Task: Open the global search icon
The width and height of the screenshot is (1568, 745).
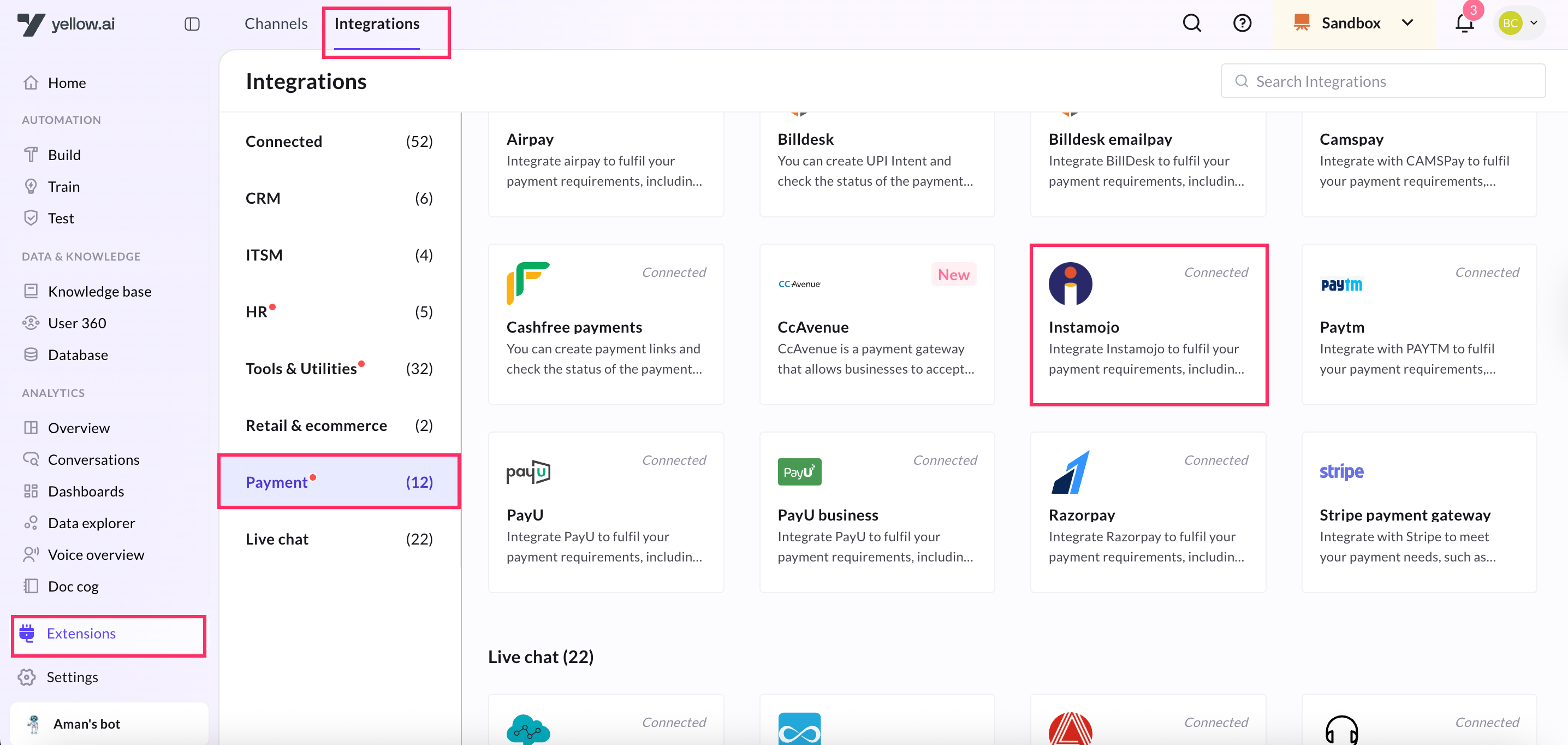Action: [x=1191, y=23]
